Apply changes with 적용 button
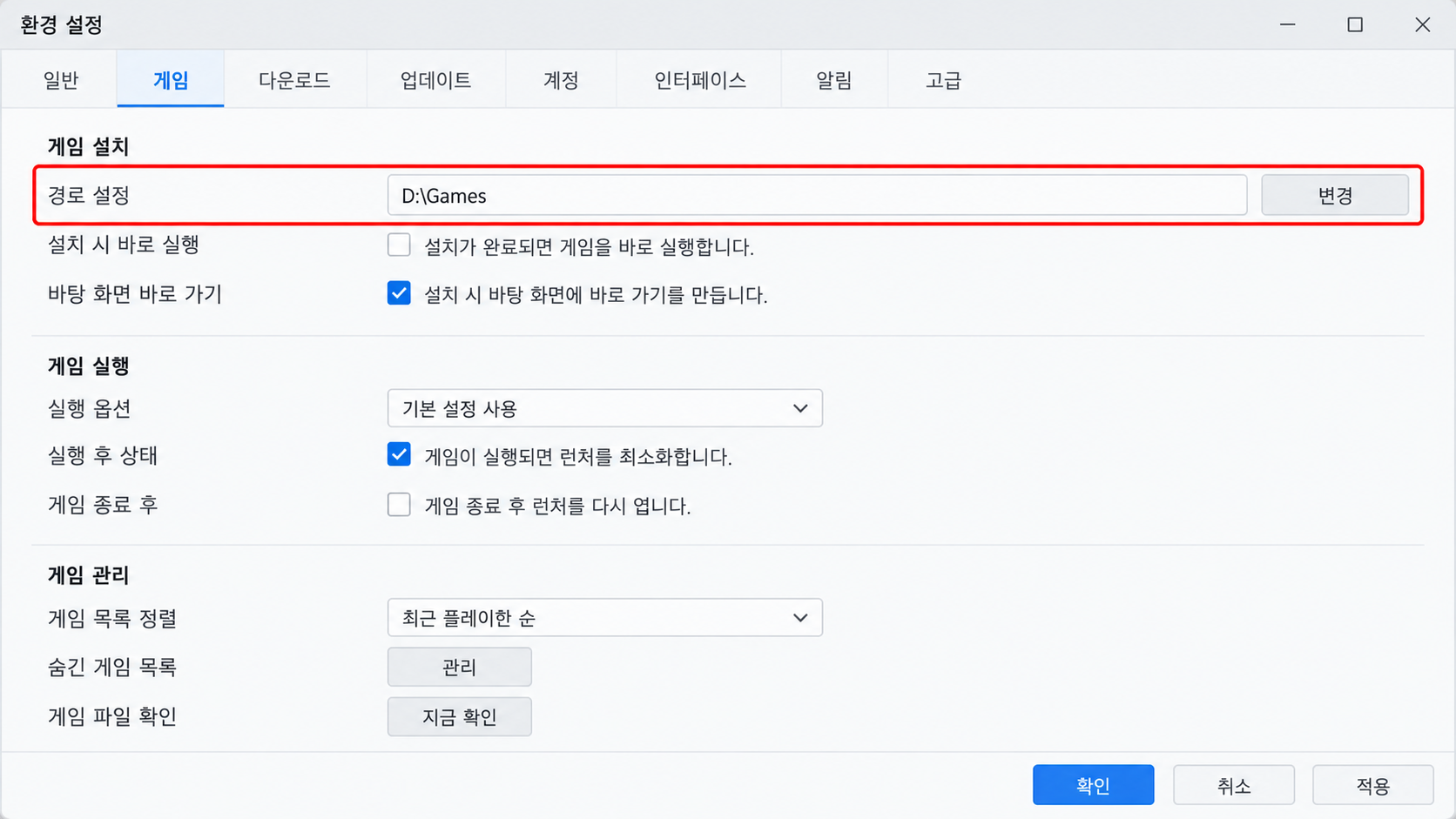The width and height of the screenshot is (1456, 819). coord(1372,785)
